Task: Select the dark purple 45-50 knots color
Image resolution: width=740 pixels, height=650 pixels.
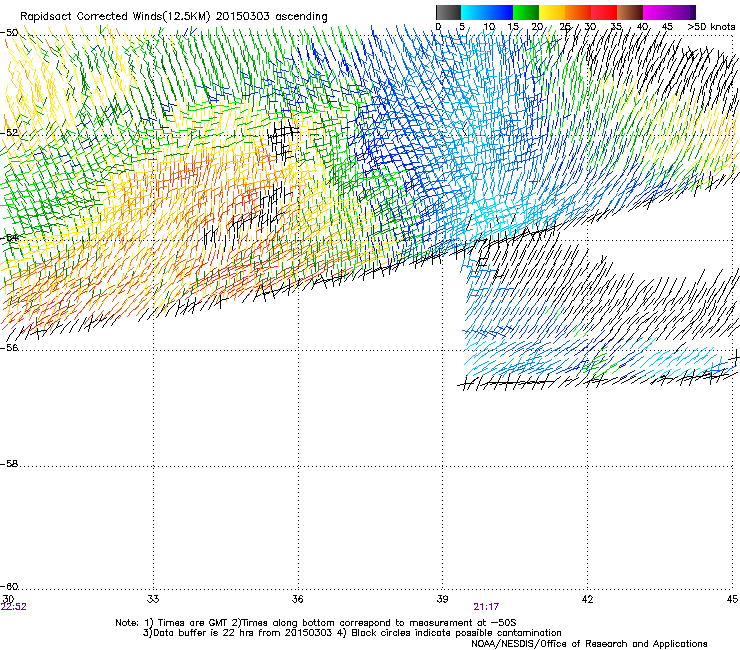Action: pyautogui.click(x=682, y=12)
